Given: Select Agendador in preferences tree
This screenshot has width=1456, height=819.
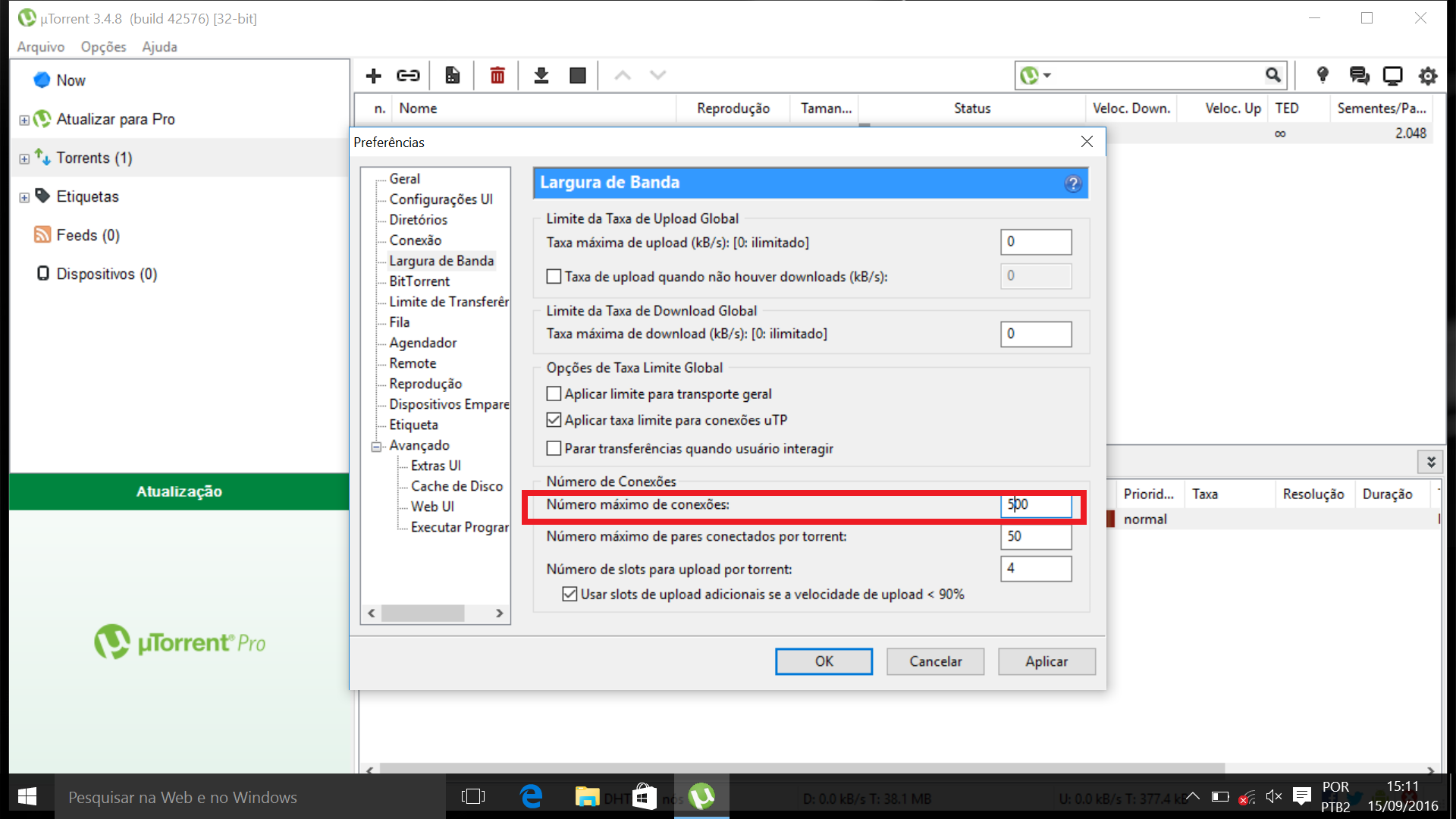Looking at the screenshot, I should click(x=423, y=343).
